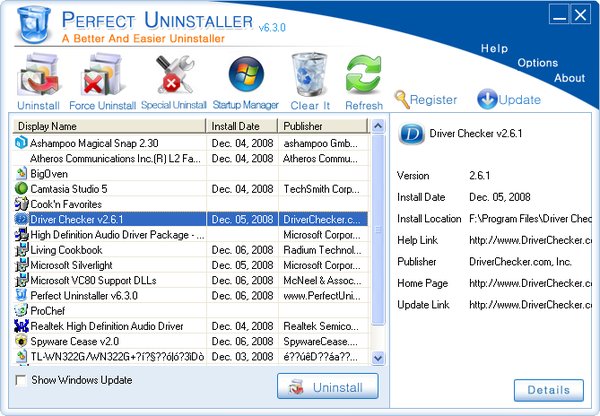The height and width of the screenshot is (416, 600).
Task: Click the Radium Technol... publisher cell
Action: coord(323,250)
